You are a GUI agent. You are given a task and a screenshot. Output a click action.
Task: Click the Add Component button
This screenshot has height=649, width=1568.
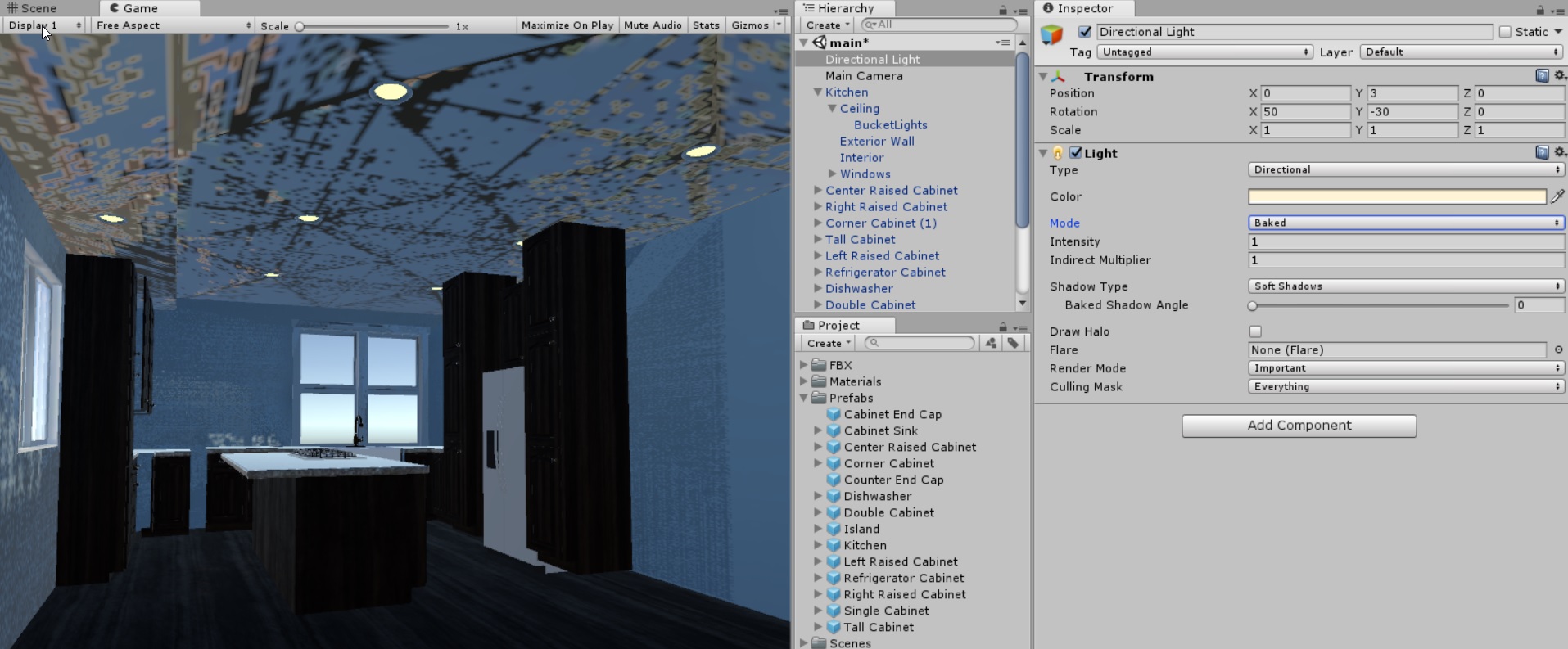tap(1299, 426)
